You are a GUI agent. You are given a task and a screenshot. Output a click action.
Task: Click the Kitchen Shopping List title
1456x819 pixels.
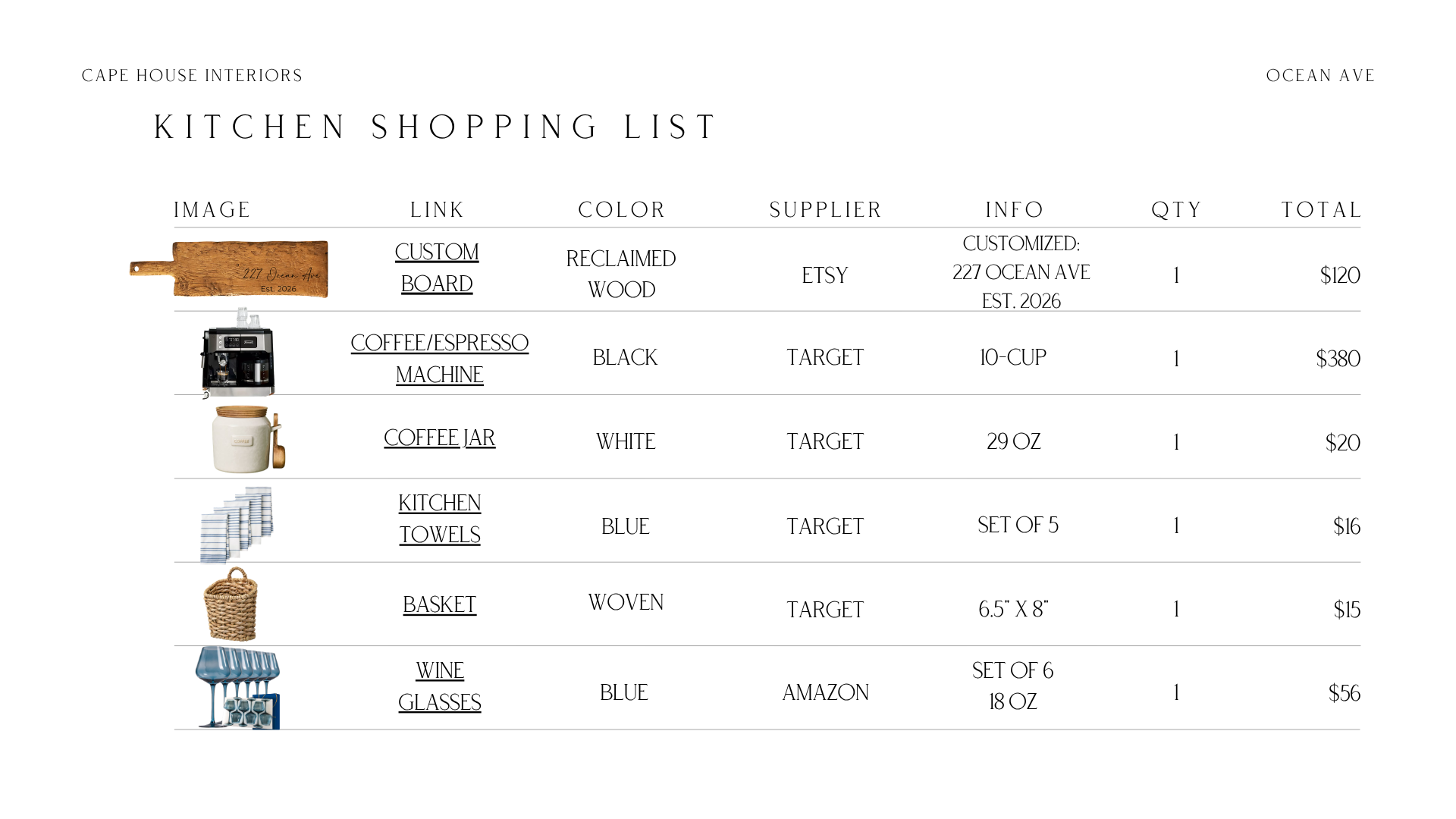[435, 127]
